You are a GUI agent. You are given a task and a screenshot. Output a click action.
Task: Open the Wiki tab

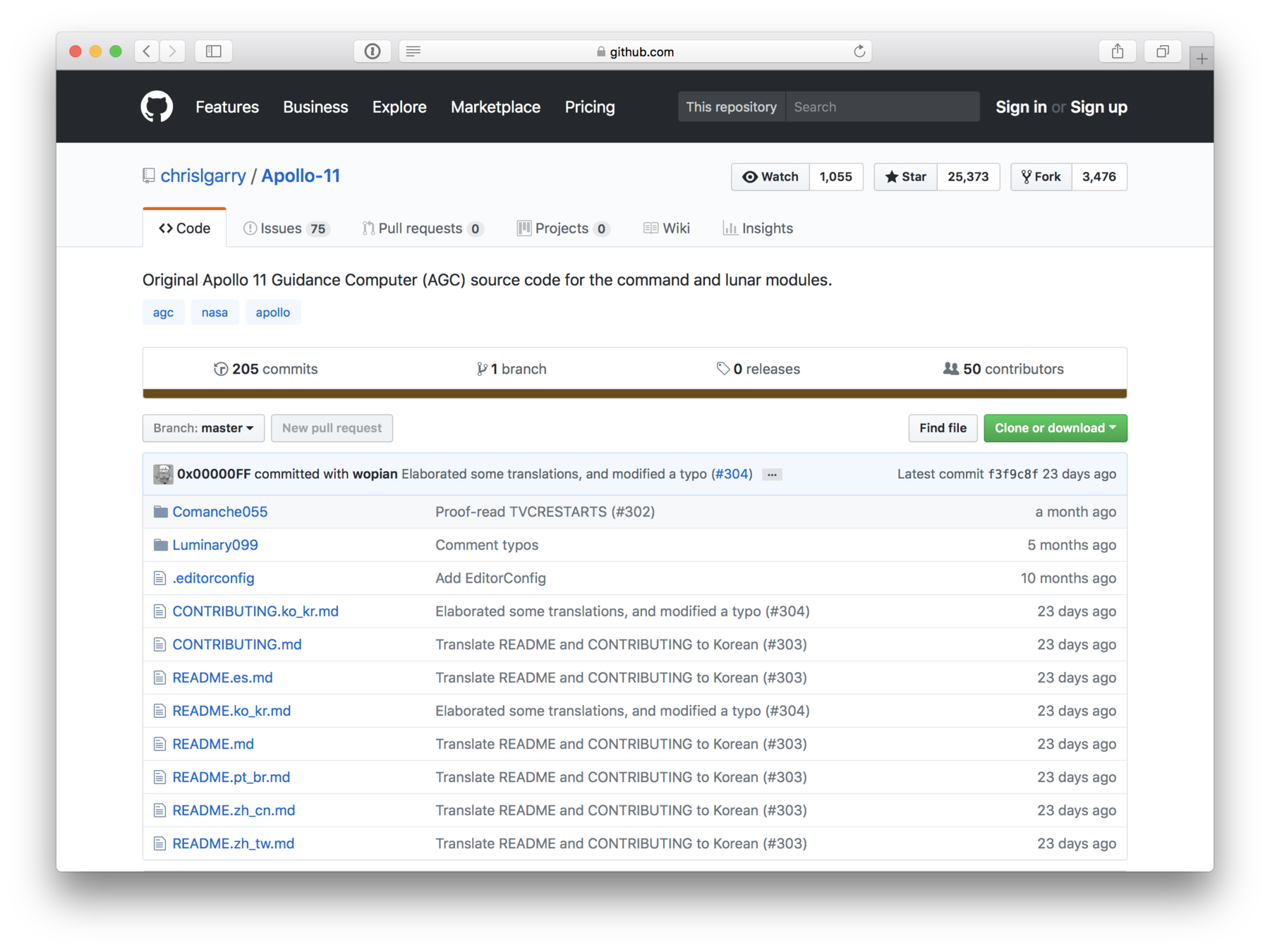pos(667,228)
